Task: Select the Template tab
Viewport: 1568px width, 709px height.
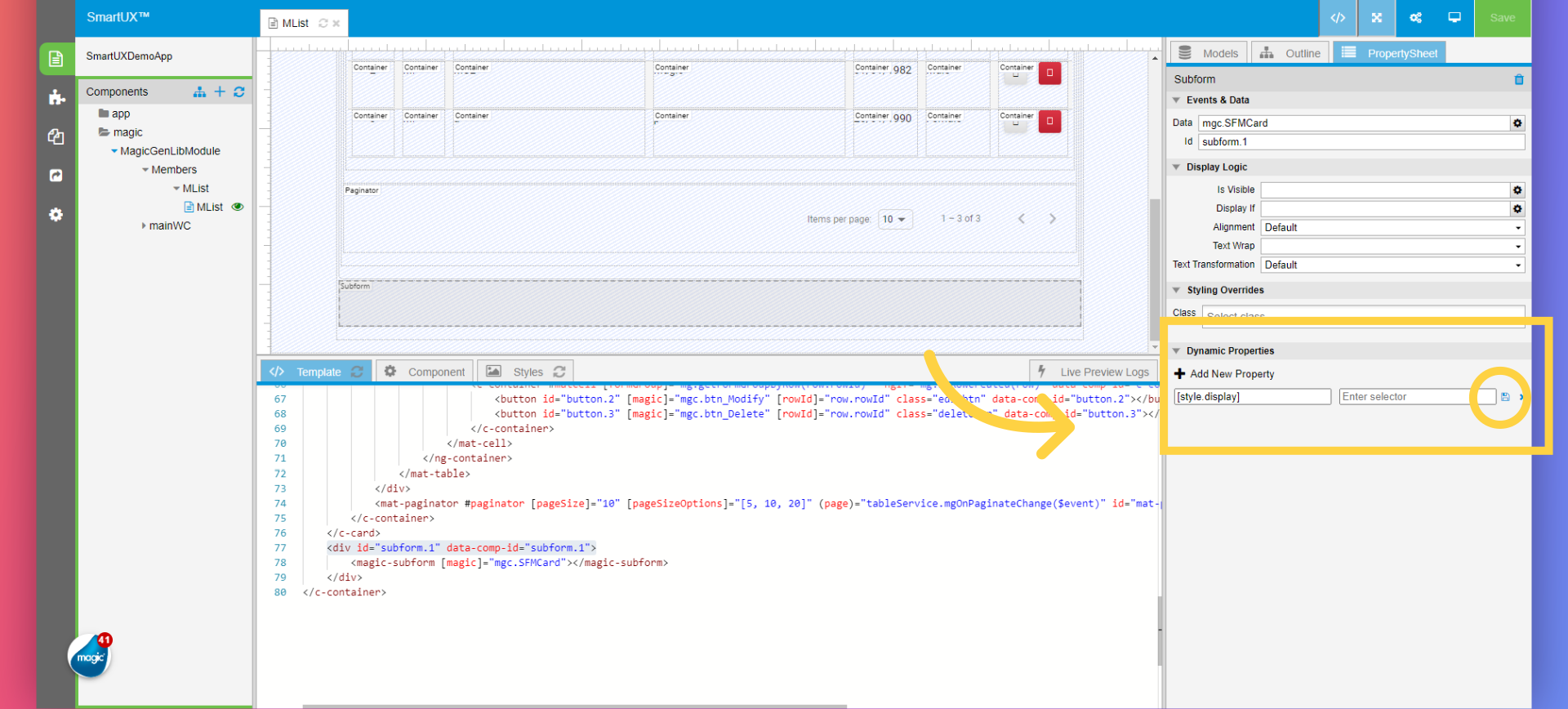Action: 316,372
